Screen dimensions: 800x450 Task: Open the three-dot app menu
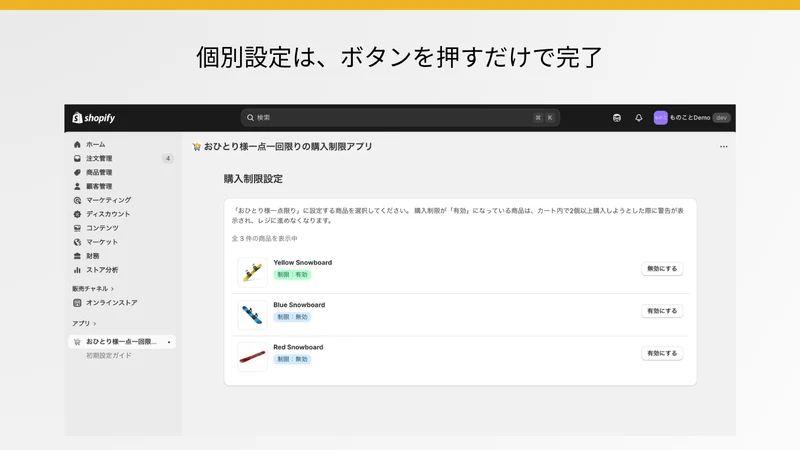[723, 146]
